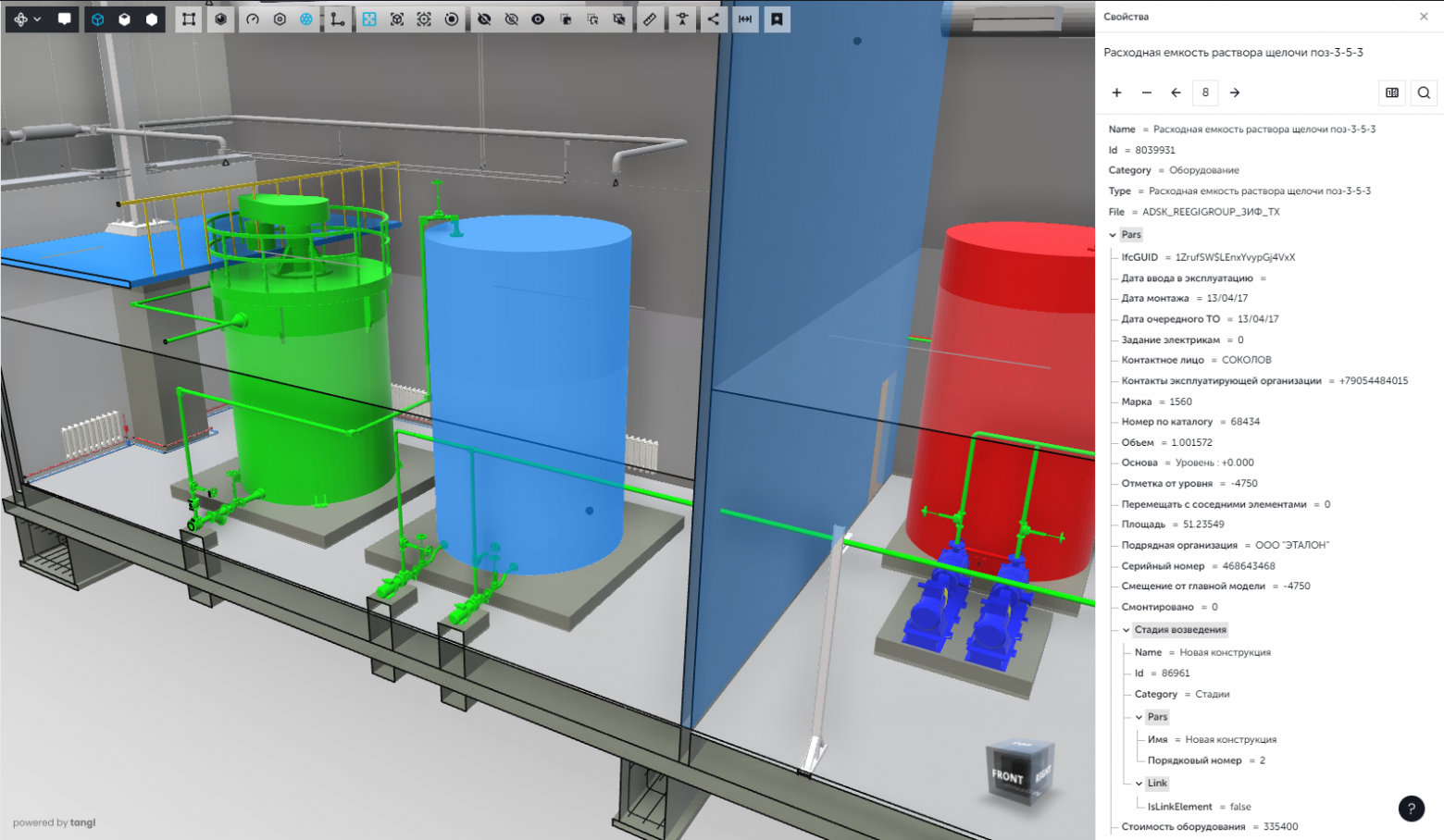This screenshot has width=1444, height=840.
Task: Switch to the blue wireframe cube view mode
Action: 97,19
